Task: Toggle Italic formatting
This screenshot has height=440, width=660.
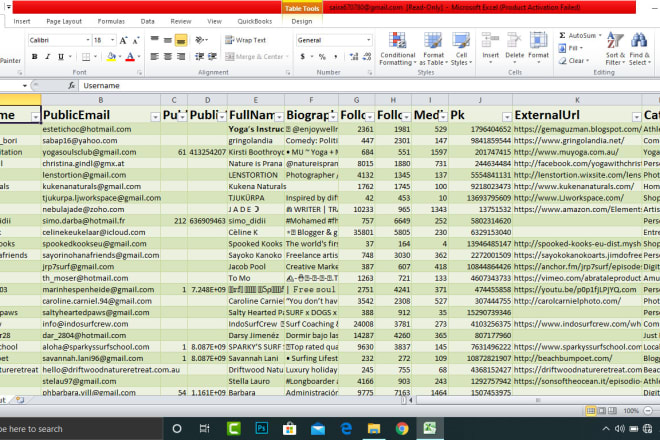Action: (48, 56)
